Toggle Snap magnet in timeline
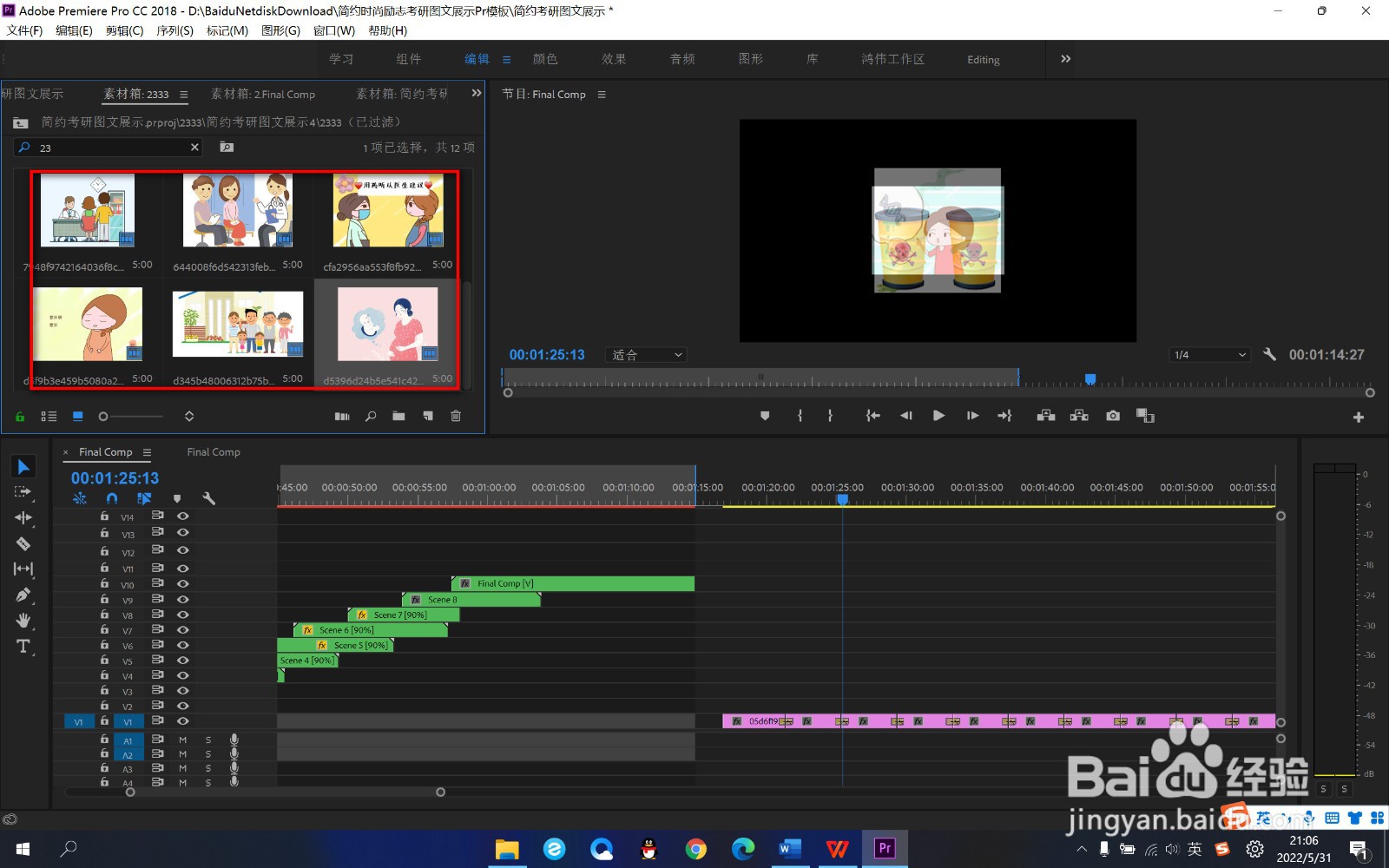This screenshot has width=1389, height=868. (112, 498)
